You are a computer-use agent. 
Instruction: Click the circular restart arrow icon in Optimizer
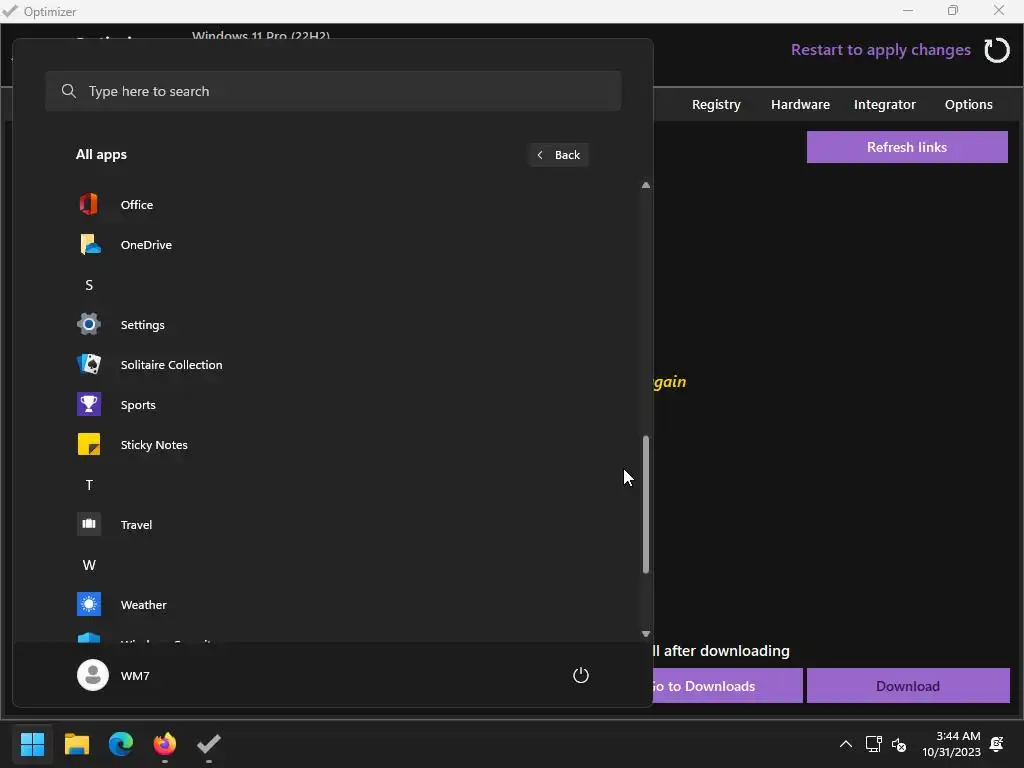997,50
